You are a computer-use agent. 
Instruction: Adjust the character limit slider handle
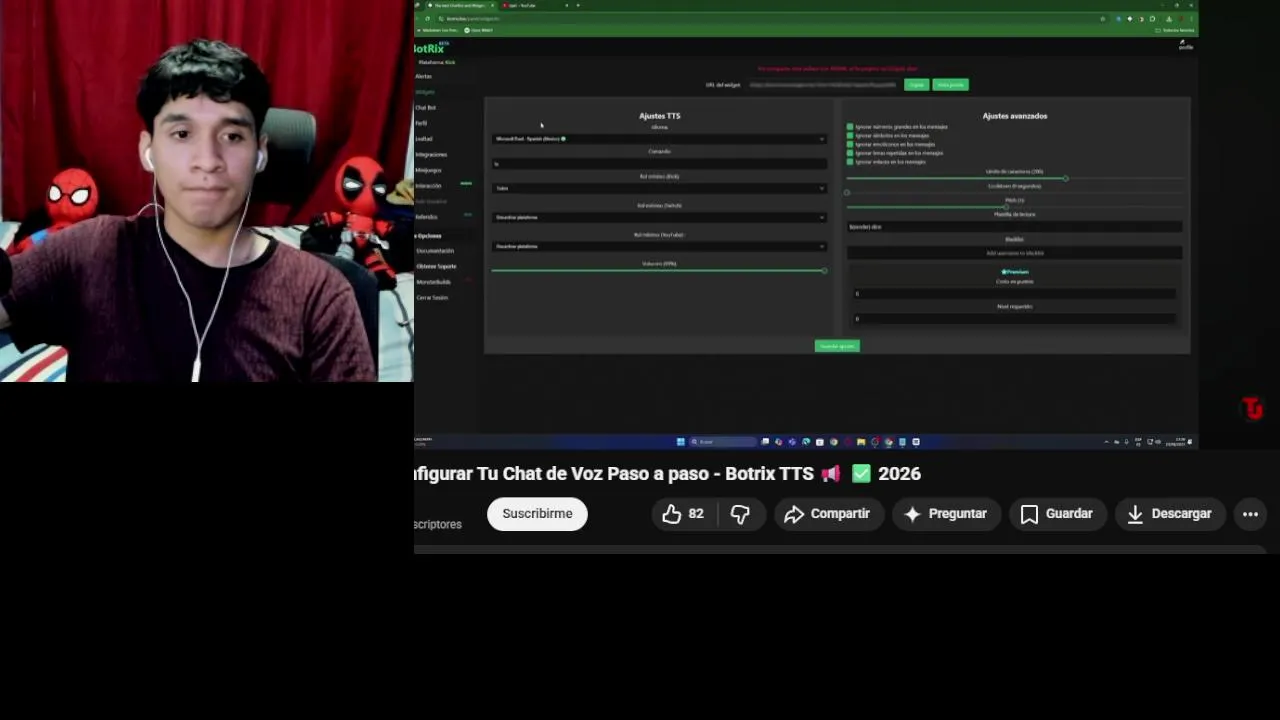[x=1065, y=178]
